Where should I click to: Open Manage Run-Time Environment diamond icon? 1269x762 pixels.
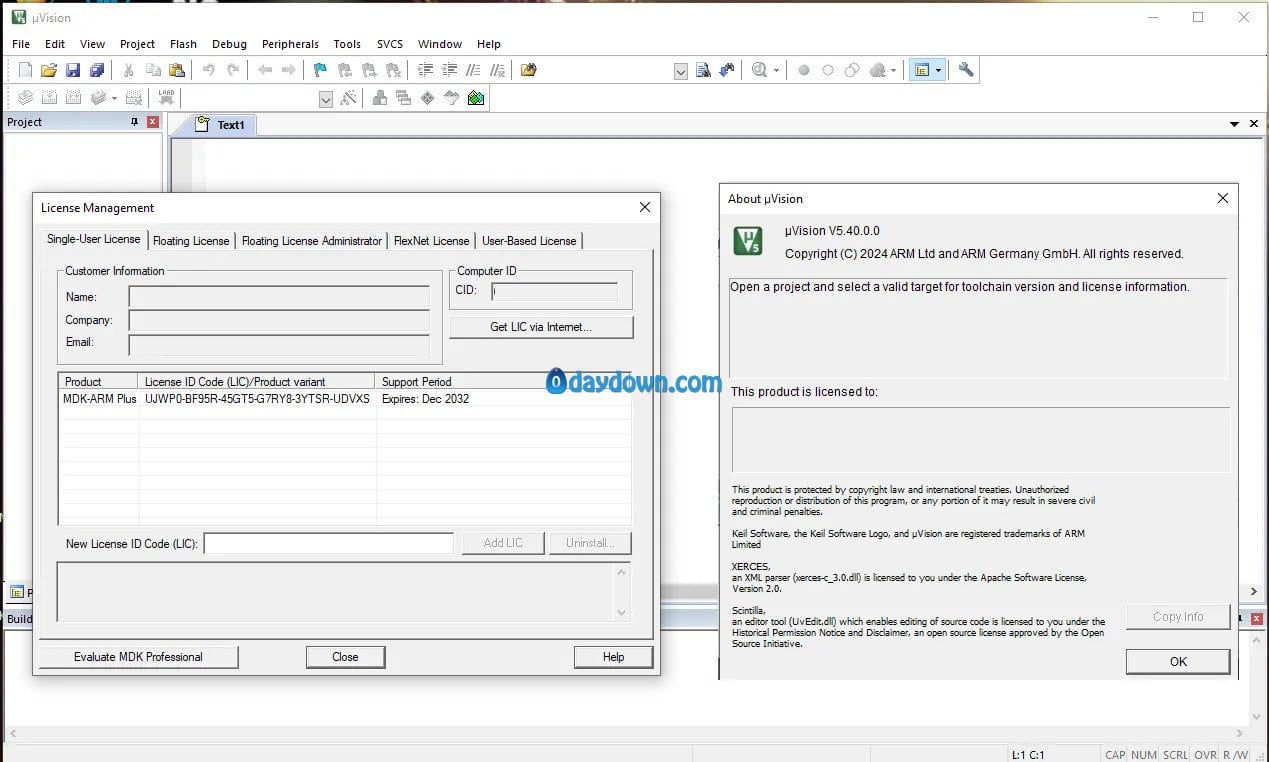coord(428,98)
